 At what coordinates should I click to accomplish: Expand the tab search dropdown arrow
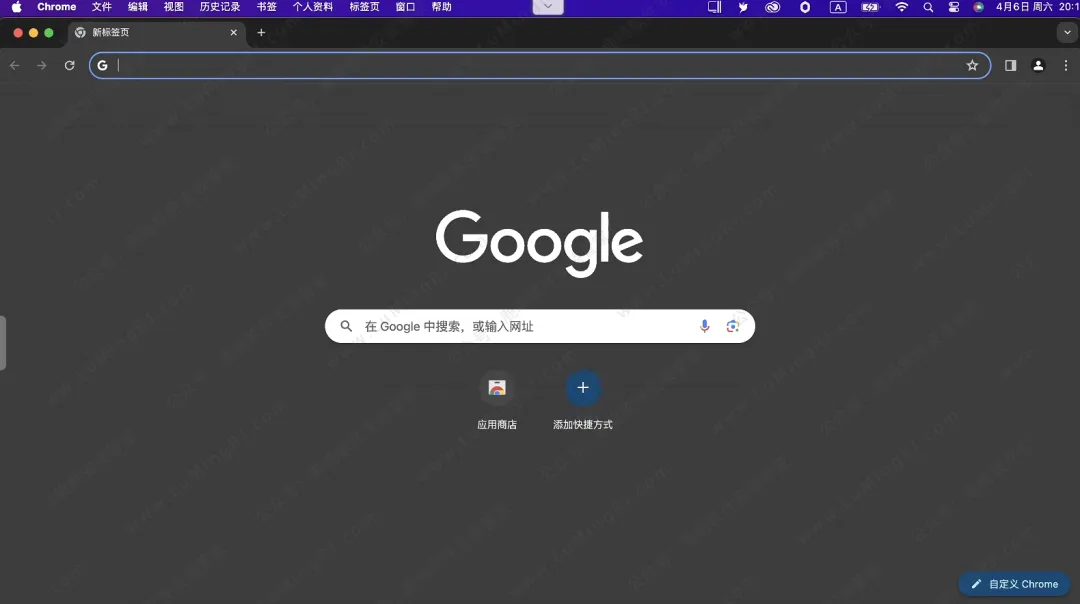click(1067, 32)
